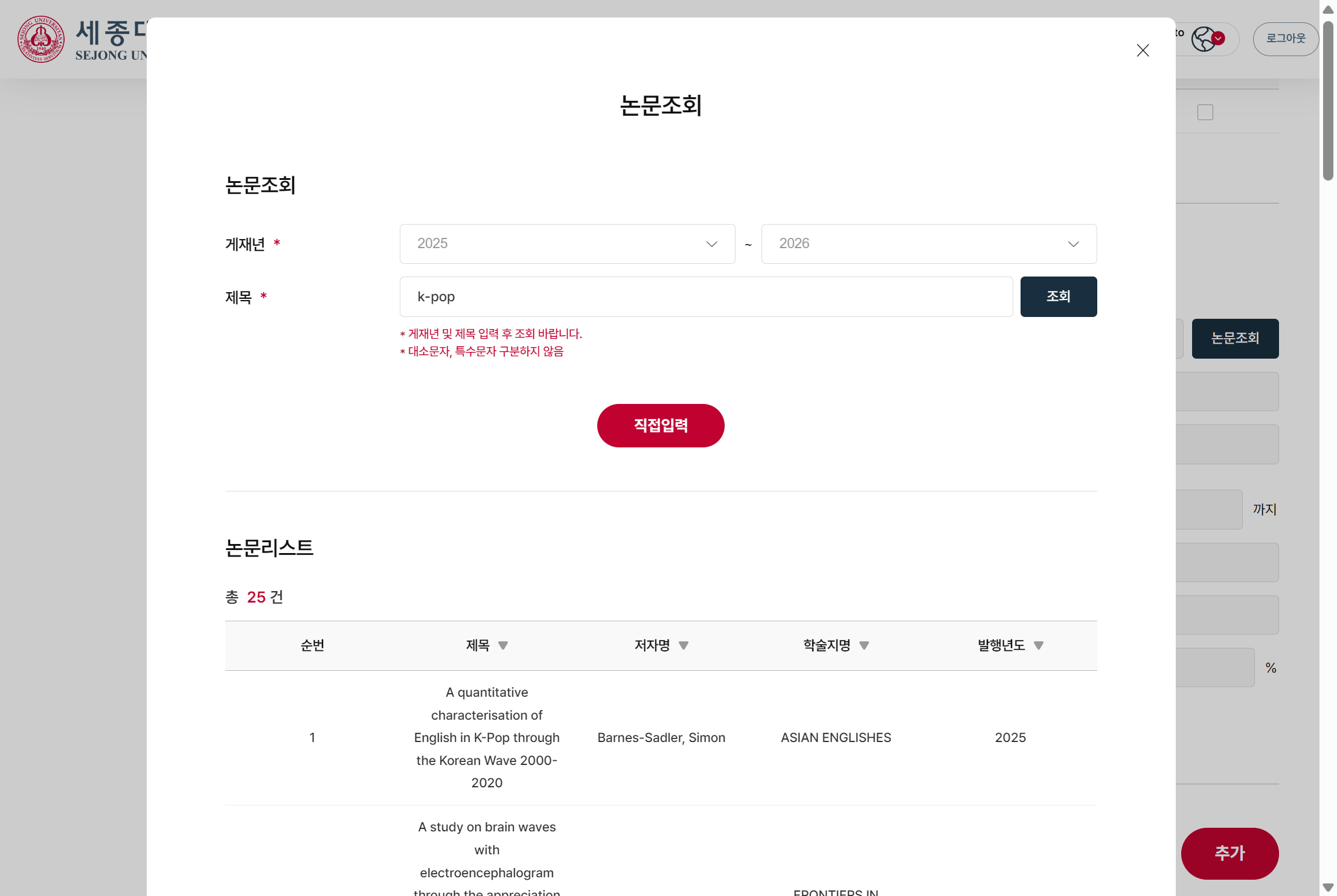Open the start year 2025 dropdown
This screenshot has height=896, width=1337.
tap(568, 244)
